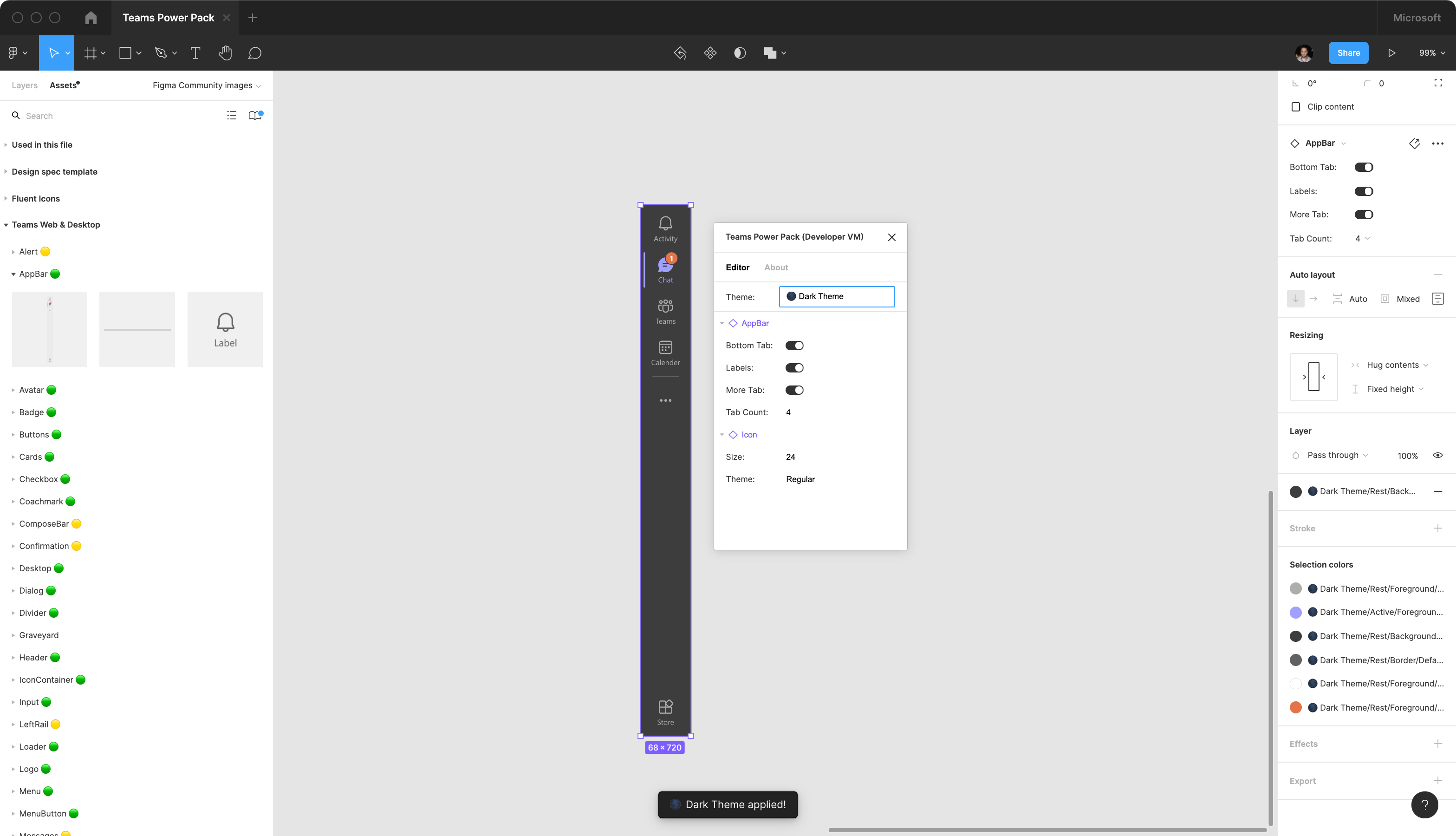
Task: Click the Calender icon in the AppBar
Action: click(666, 347)
